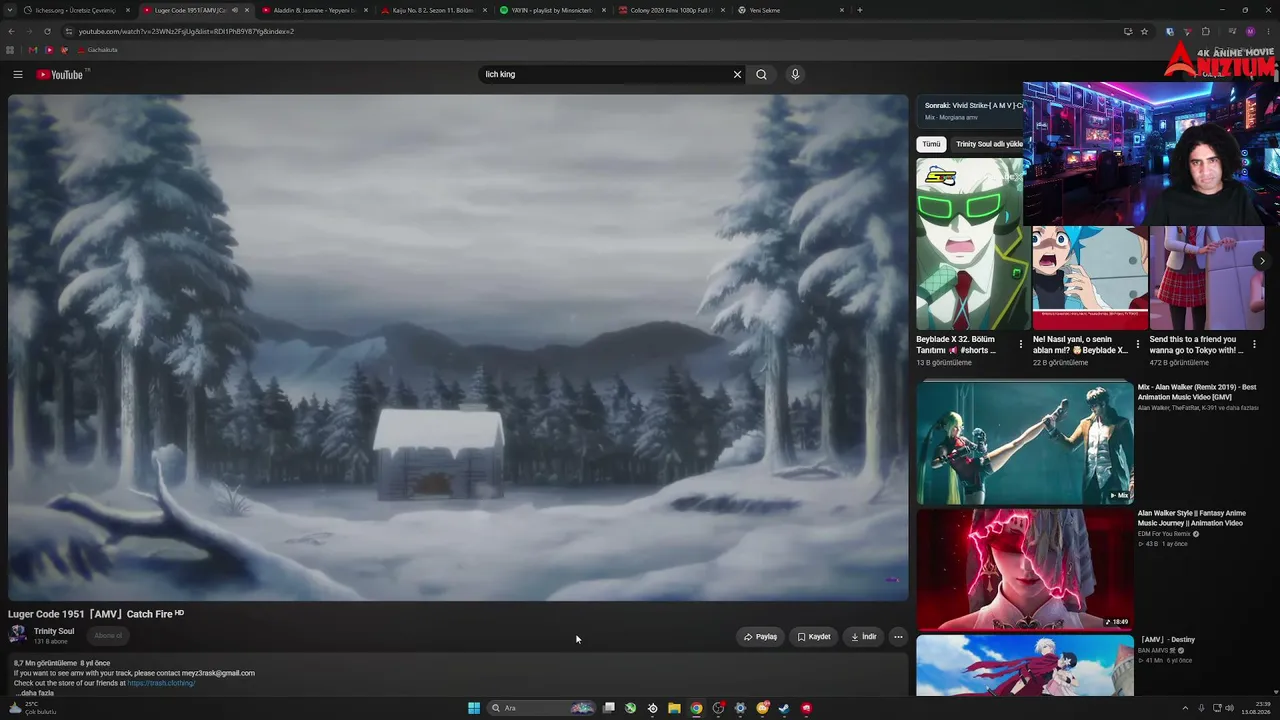Open the weather widget showing 25°C
This screenshot has height=720, width=1280.
coord(31,708)
